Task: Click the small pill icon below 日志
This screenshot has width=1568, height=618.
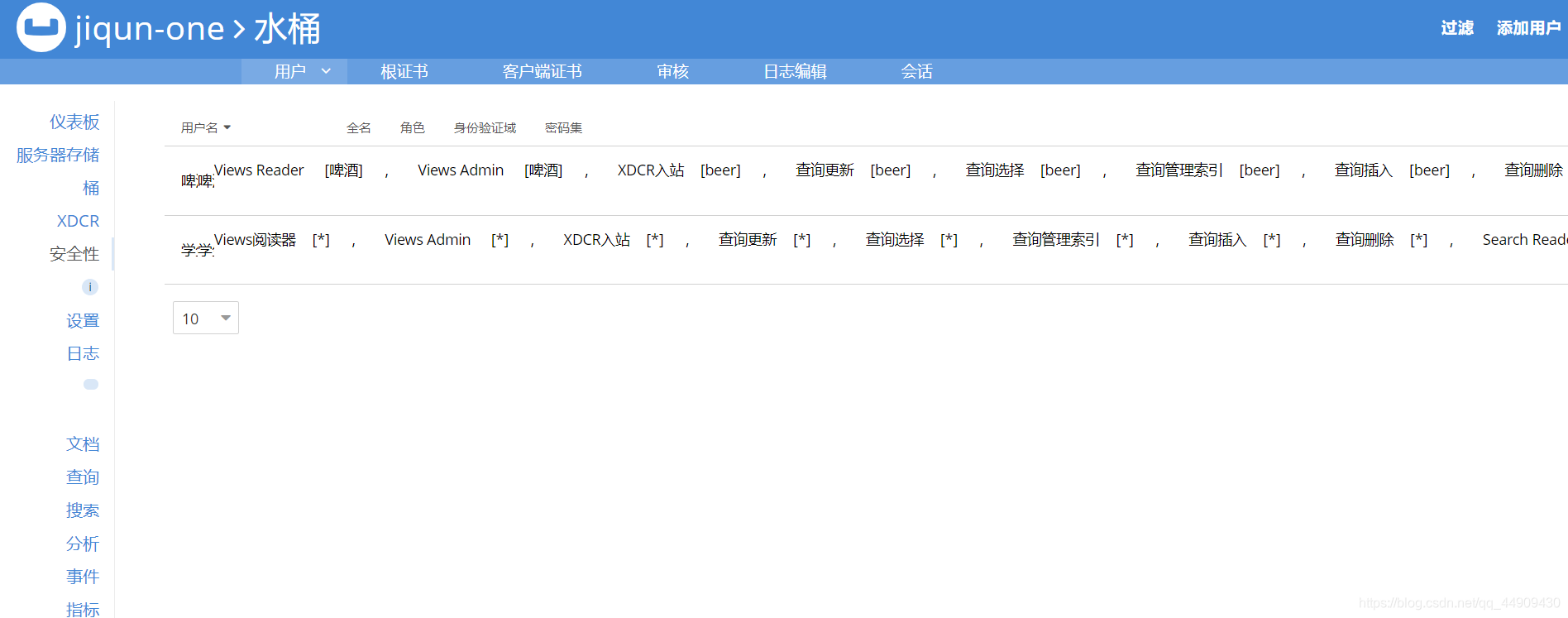Action: pyautogui.click(x=91, y=384)
